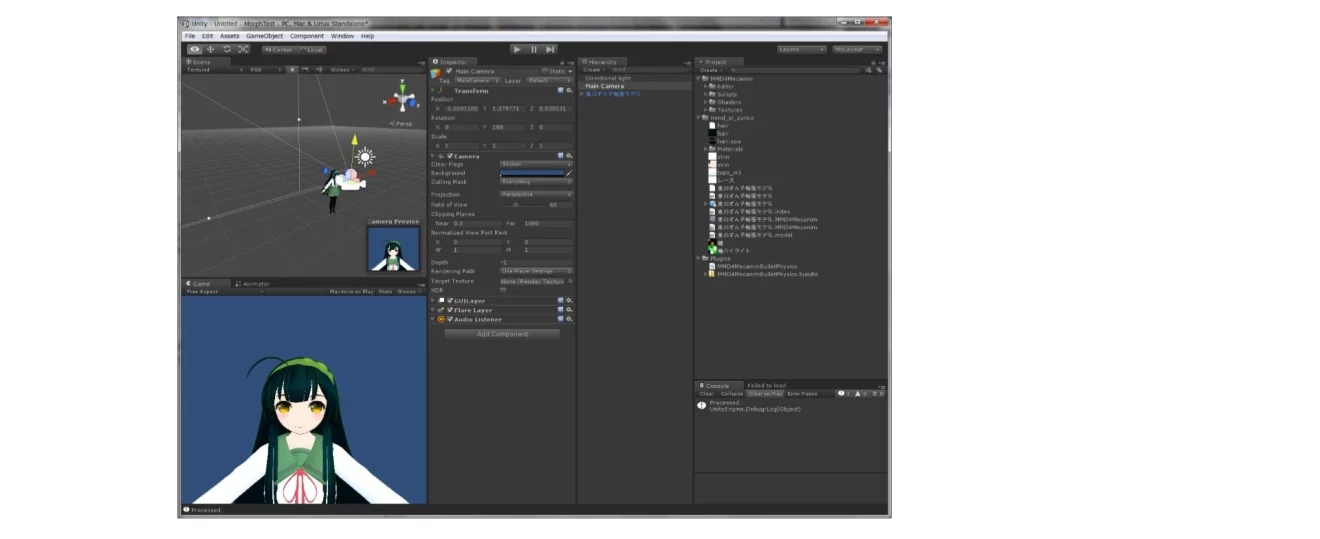This screenshot has width=1320, height=539.
Task: Toggle the Center pivot mode button
Action: pyautogui.click(x=279, y=49)
